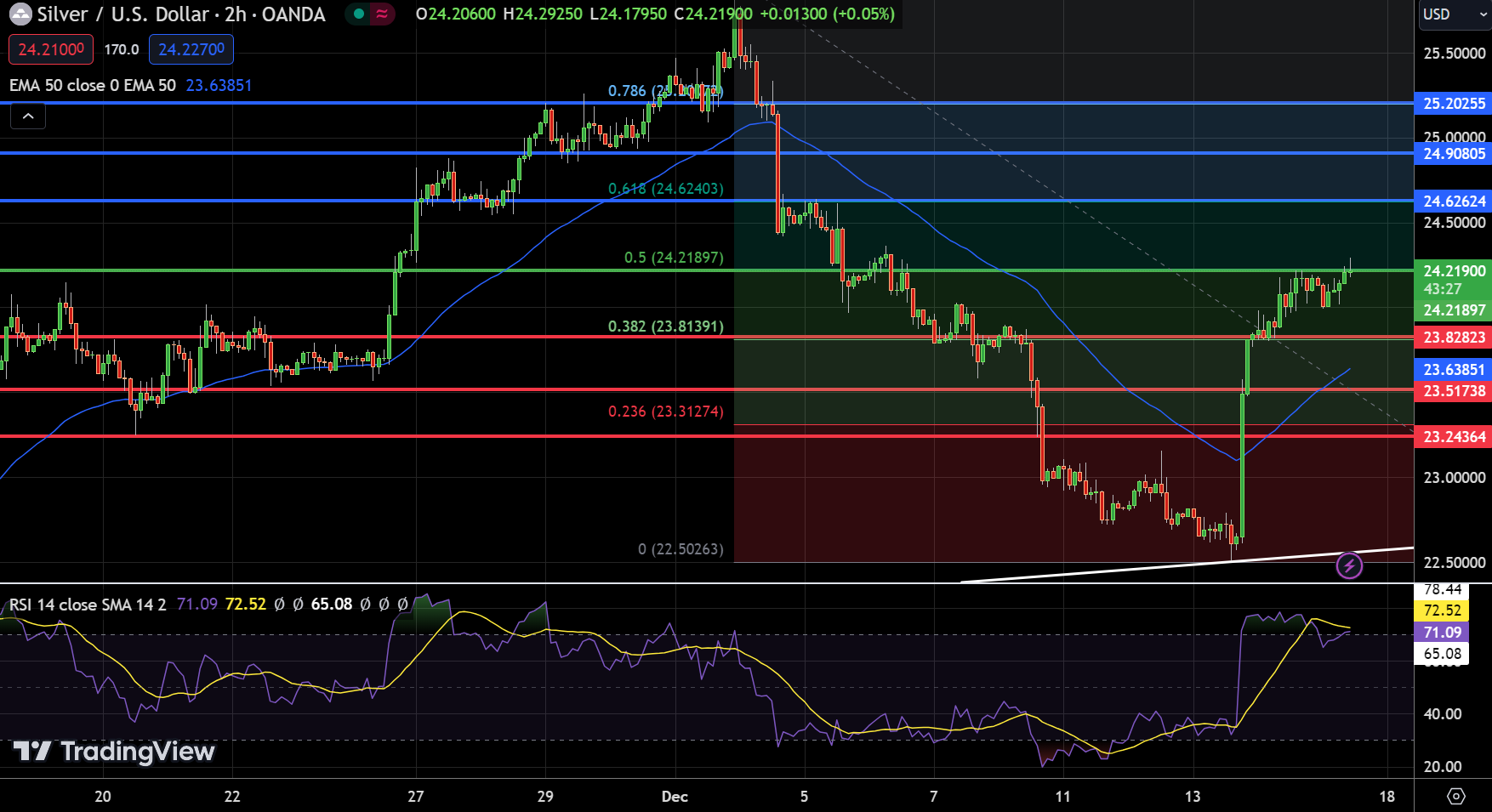Collapse the indicator legend with chevron
Image resolution: width=1492 pixels, height=812 pixels.
tap(28, 116)
